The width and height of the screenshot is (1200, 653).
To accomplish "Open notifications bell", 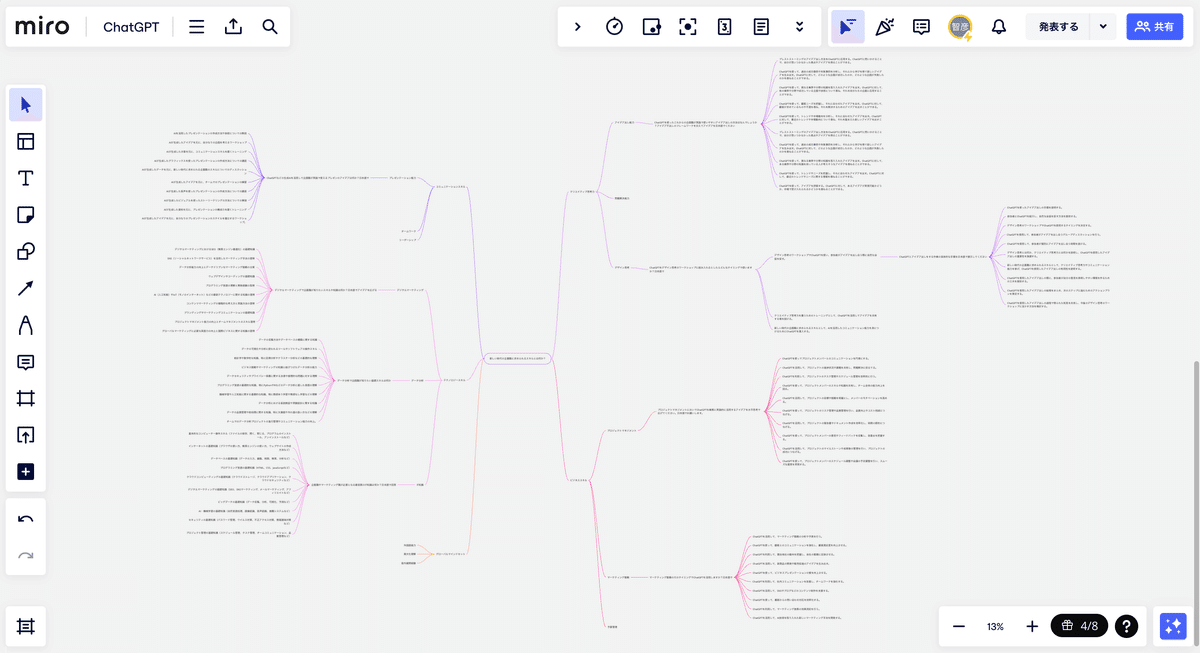I will click(x=998, y=27).
